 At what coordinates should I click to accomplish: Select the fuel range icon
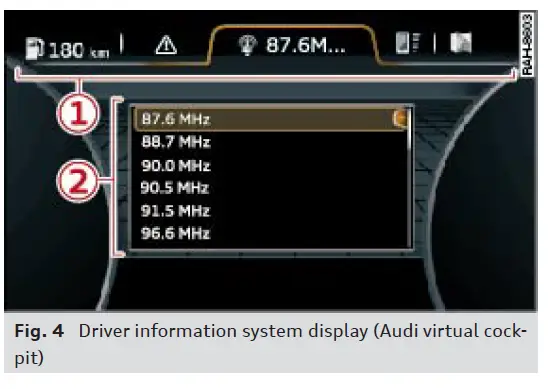pyautogui.click(x=35, y=48)
